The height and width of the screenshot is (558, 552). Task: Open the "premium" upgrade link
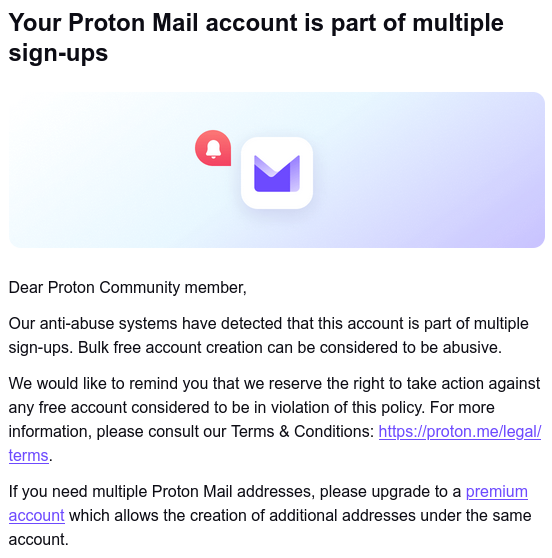click(x=496, y=491)
